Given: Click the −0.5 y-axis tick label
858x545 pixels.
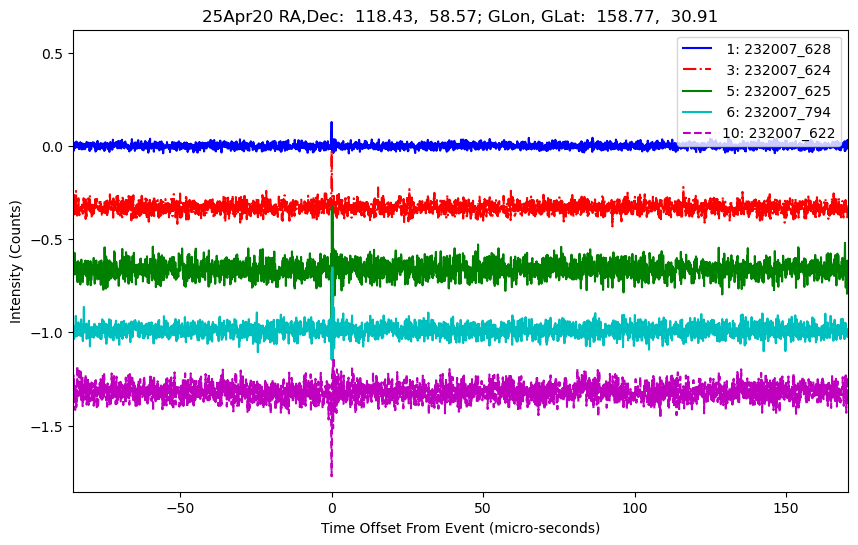Looking at the screenshot, I should click(x=48, y=240).
